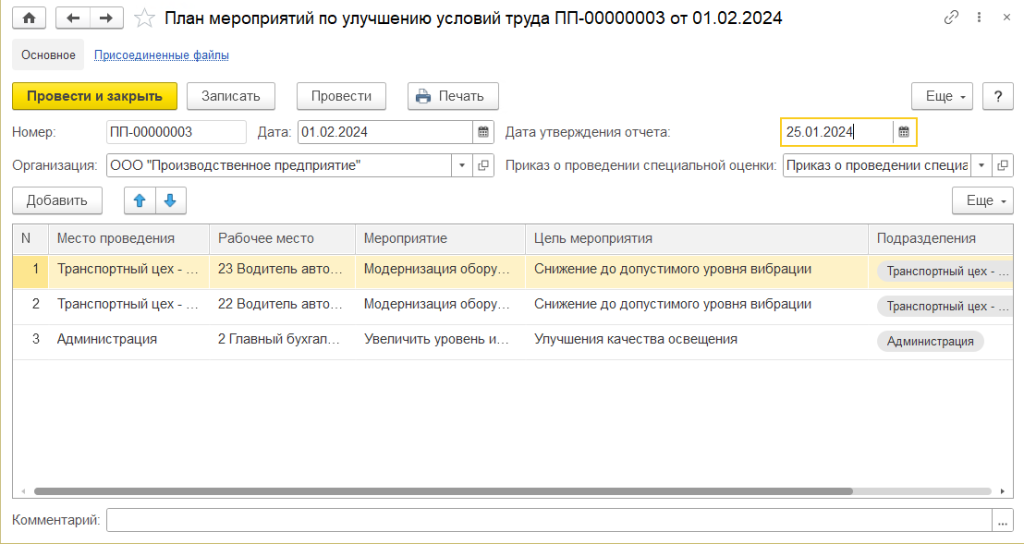The width and height of the screenshot is (1024, 544).
Task: Copy link using the chain icon
Action: (950, 18)
